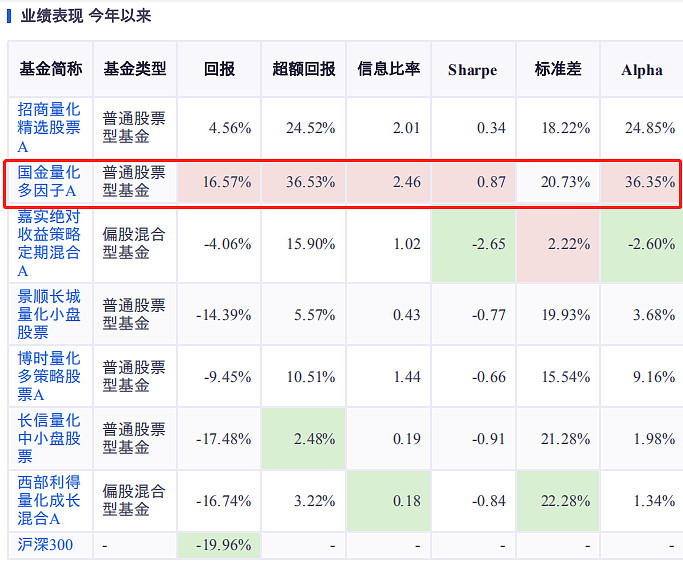Screen dimensions: 683x564
Task: Open the 沪深300 index link
Action: (x=45, y=545)
